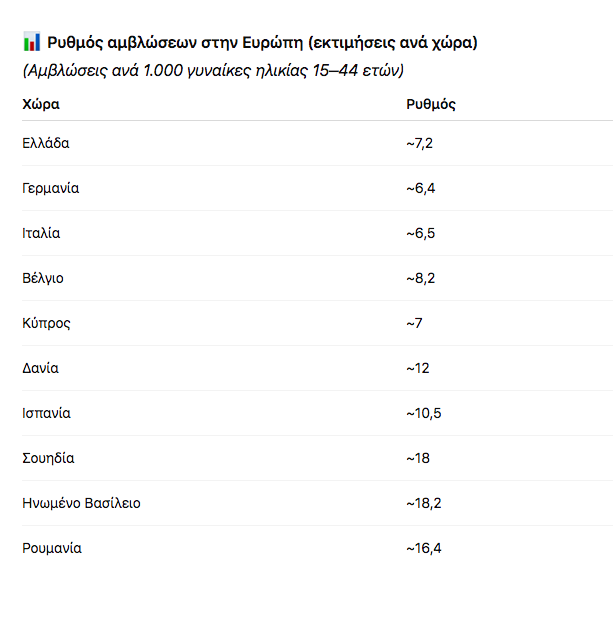Select the Βέλγιο row label

43,278
